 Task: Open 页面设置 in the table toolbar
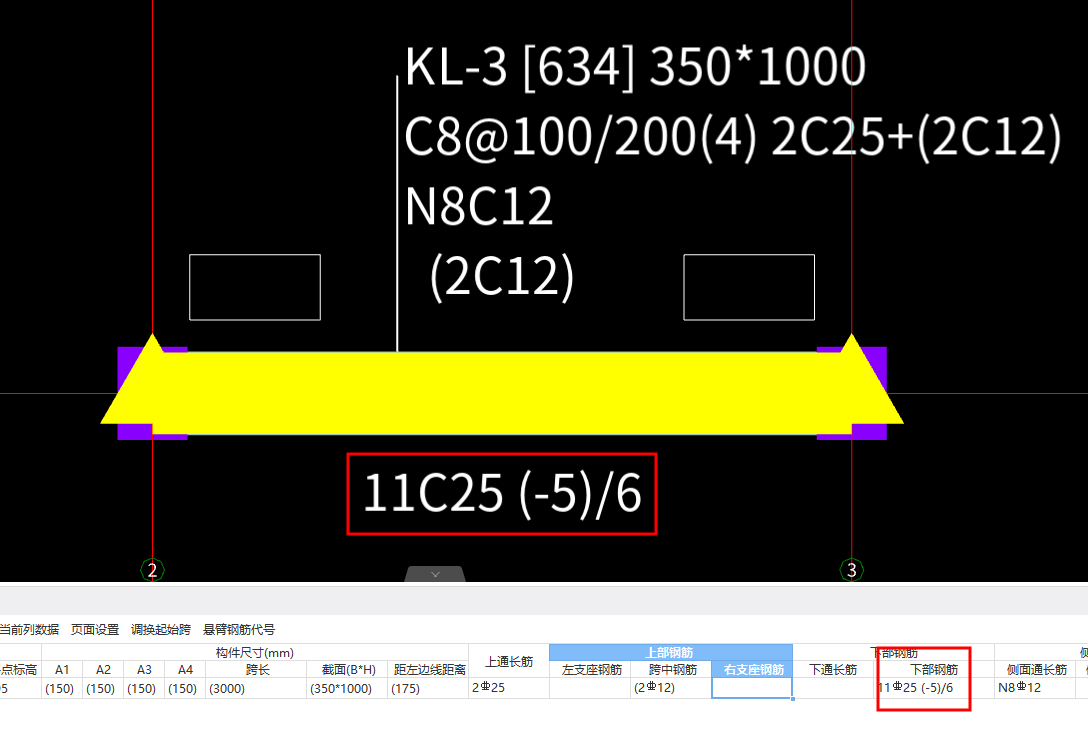[x=95, y=629]
